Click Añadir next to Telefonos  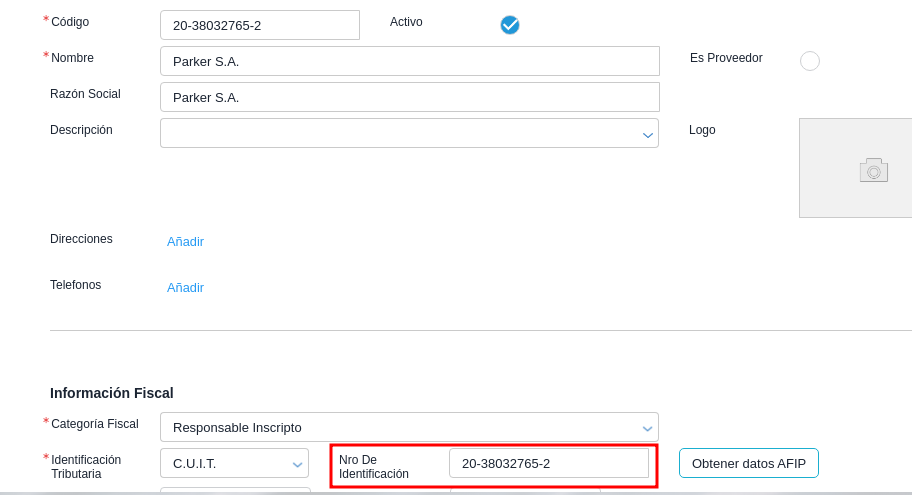[185, 287]
